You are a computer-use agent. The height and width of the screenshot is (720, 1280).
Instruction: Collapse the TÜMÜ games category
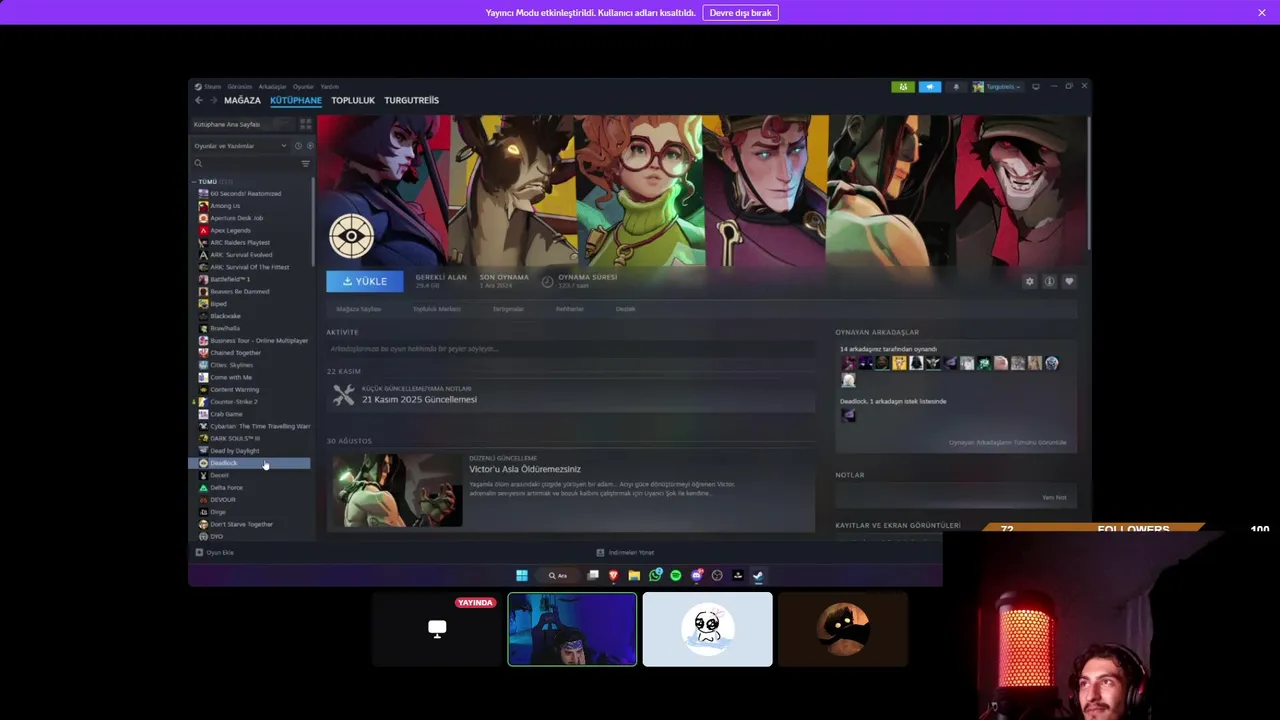195,182
